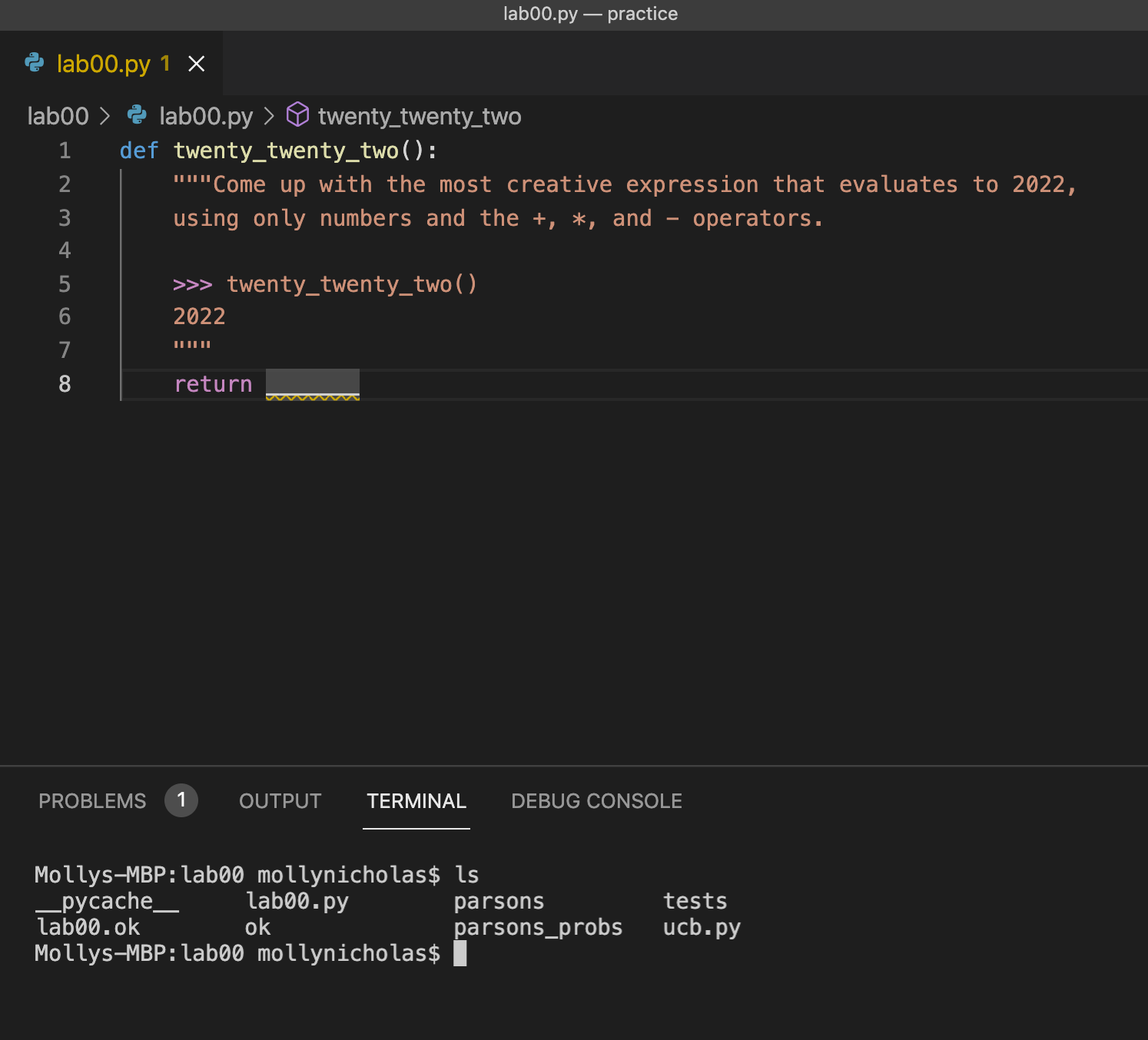The image size is (1148, 1040).
Task: Click line number 8 in the gutter
Action: (65, 384)
